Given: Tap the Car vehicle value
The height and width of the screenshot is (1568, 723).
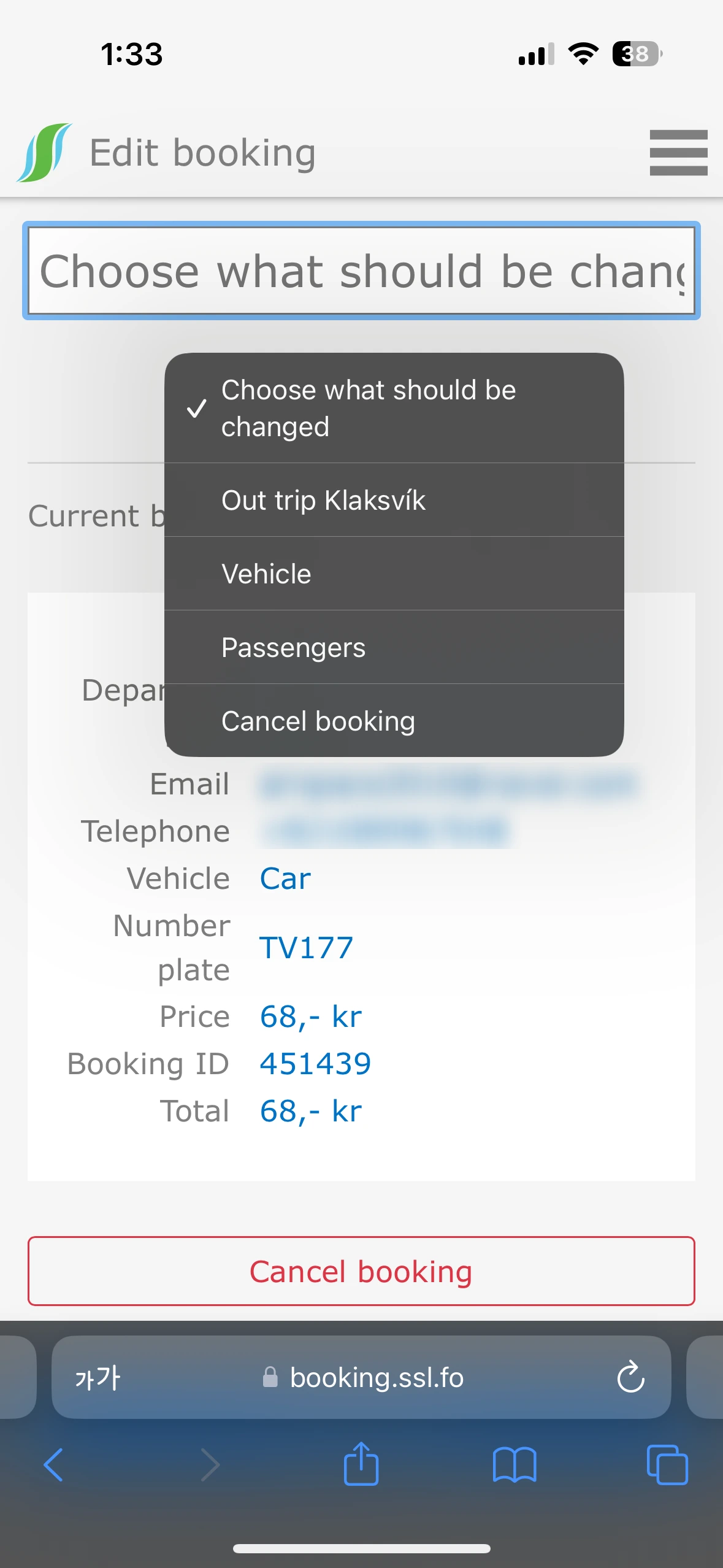Looking at the screenshot, I should (x=285, y=878).
